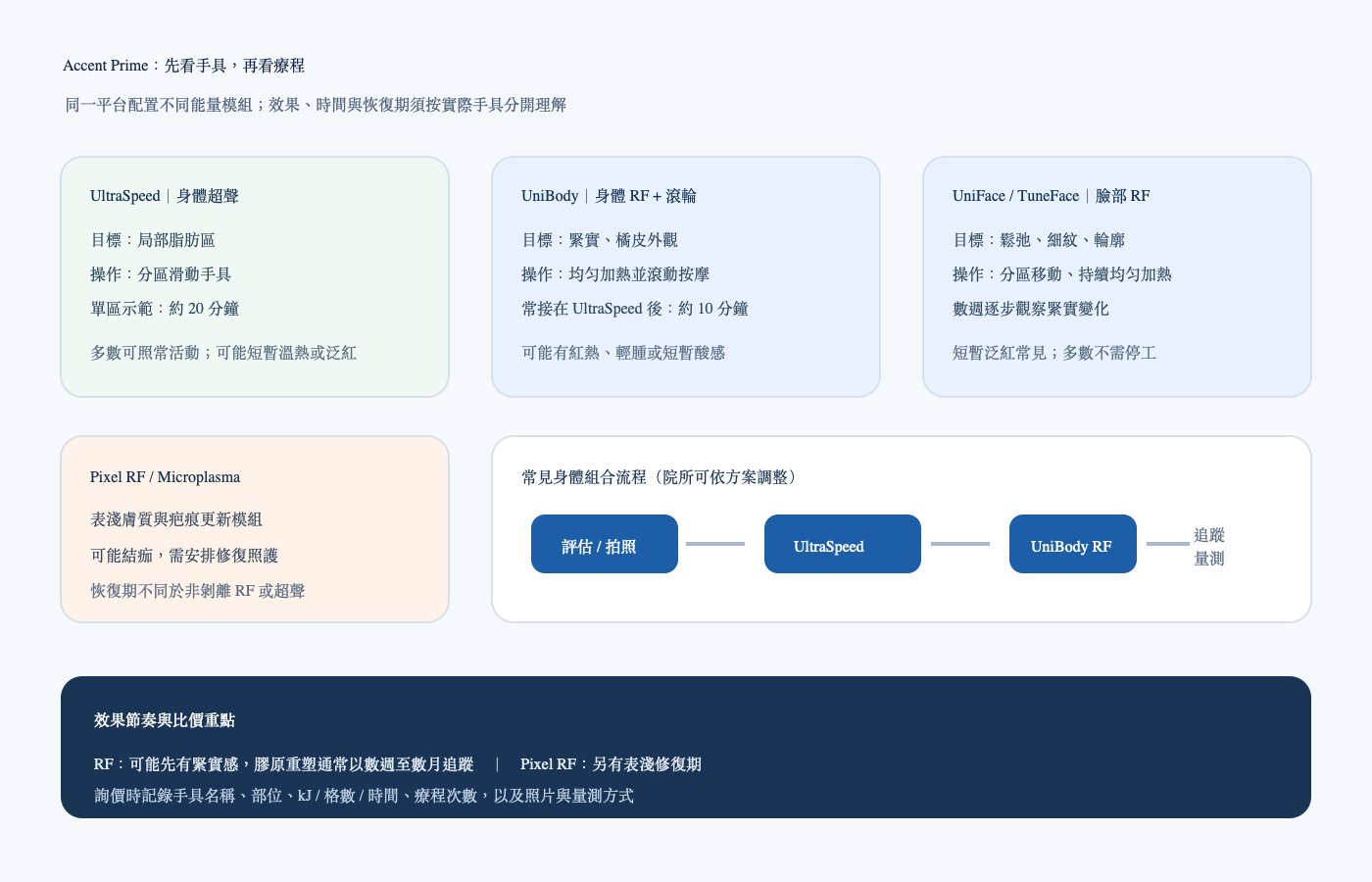Select the heading 'UniFace / TuneFace｜臉部 RF'
The image size is (1372, 882).
click(x=1052, y=196)
